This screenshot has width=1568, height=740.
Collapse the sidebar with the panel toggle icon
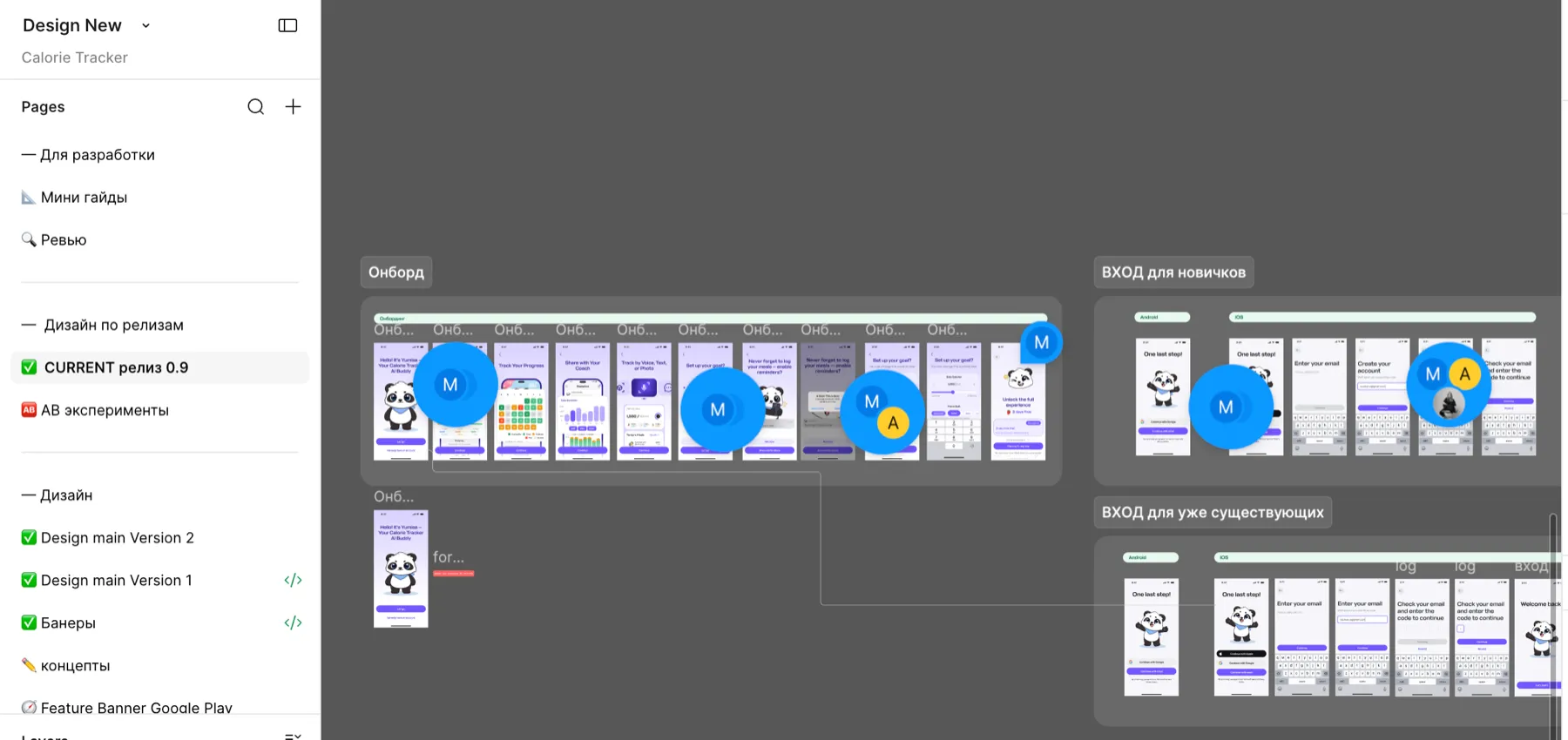287,25
